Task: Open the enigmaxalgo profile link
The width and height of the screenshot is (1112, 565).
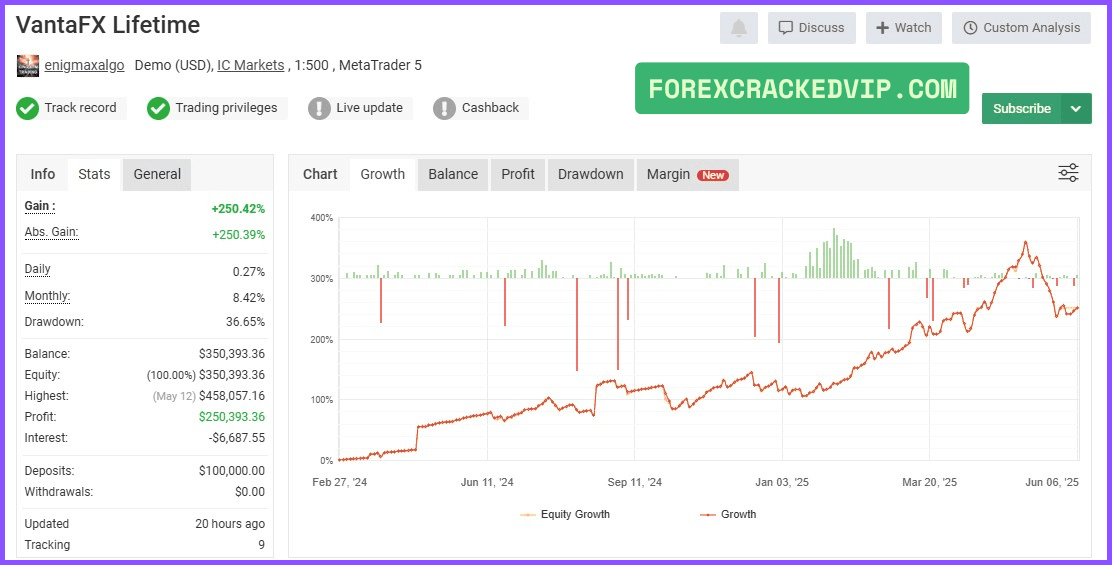Action: point(84,65)
